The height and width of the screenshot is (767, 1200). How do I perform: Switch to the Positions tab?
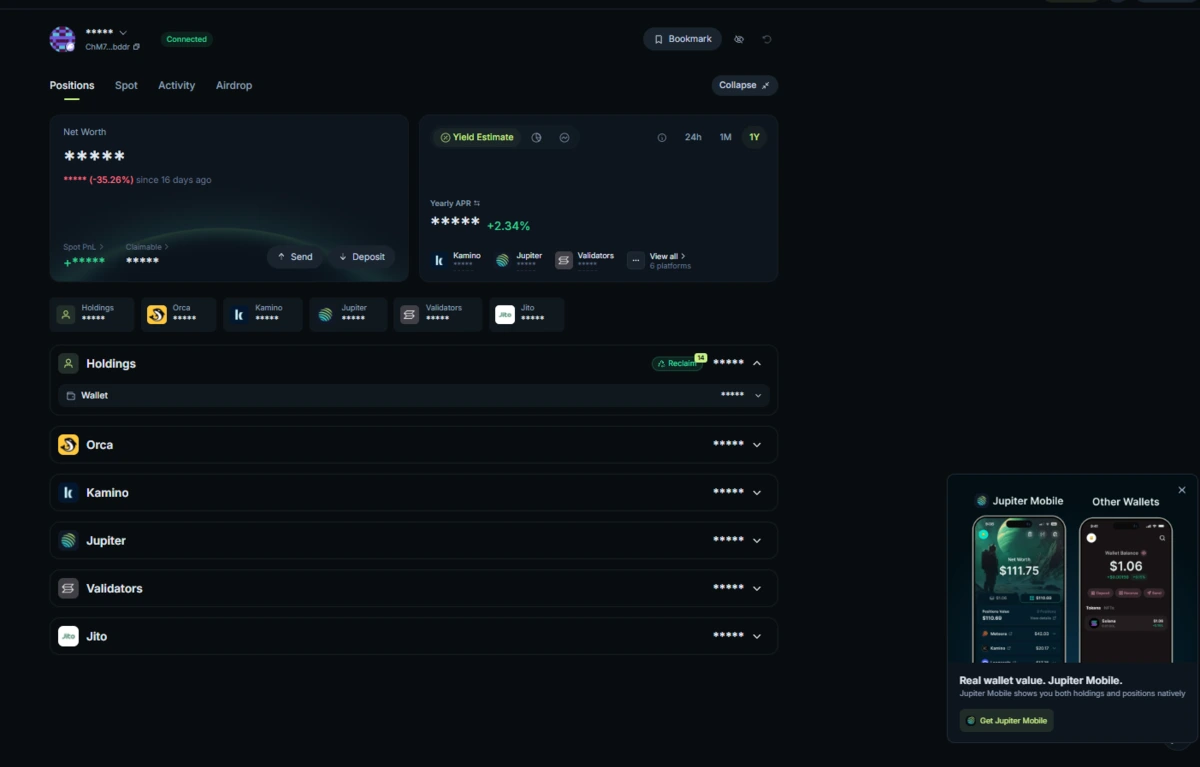(72, 85)
